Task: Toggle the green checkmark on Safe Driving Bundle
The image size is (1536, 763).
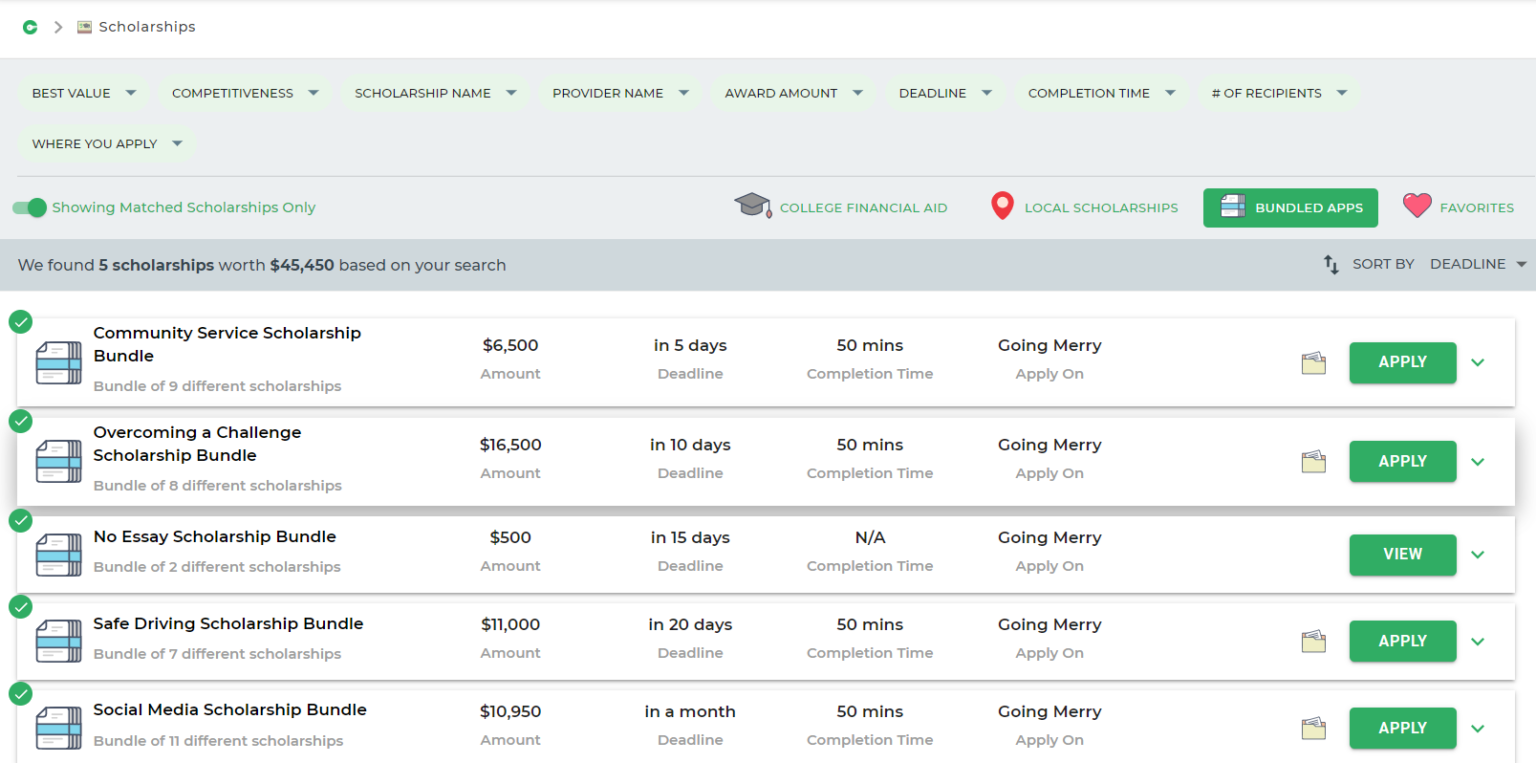Action: [20, 607]
